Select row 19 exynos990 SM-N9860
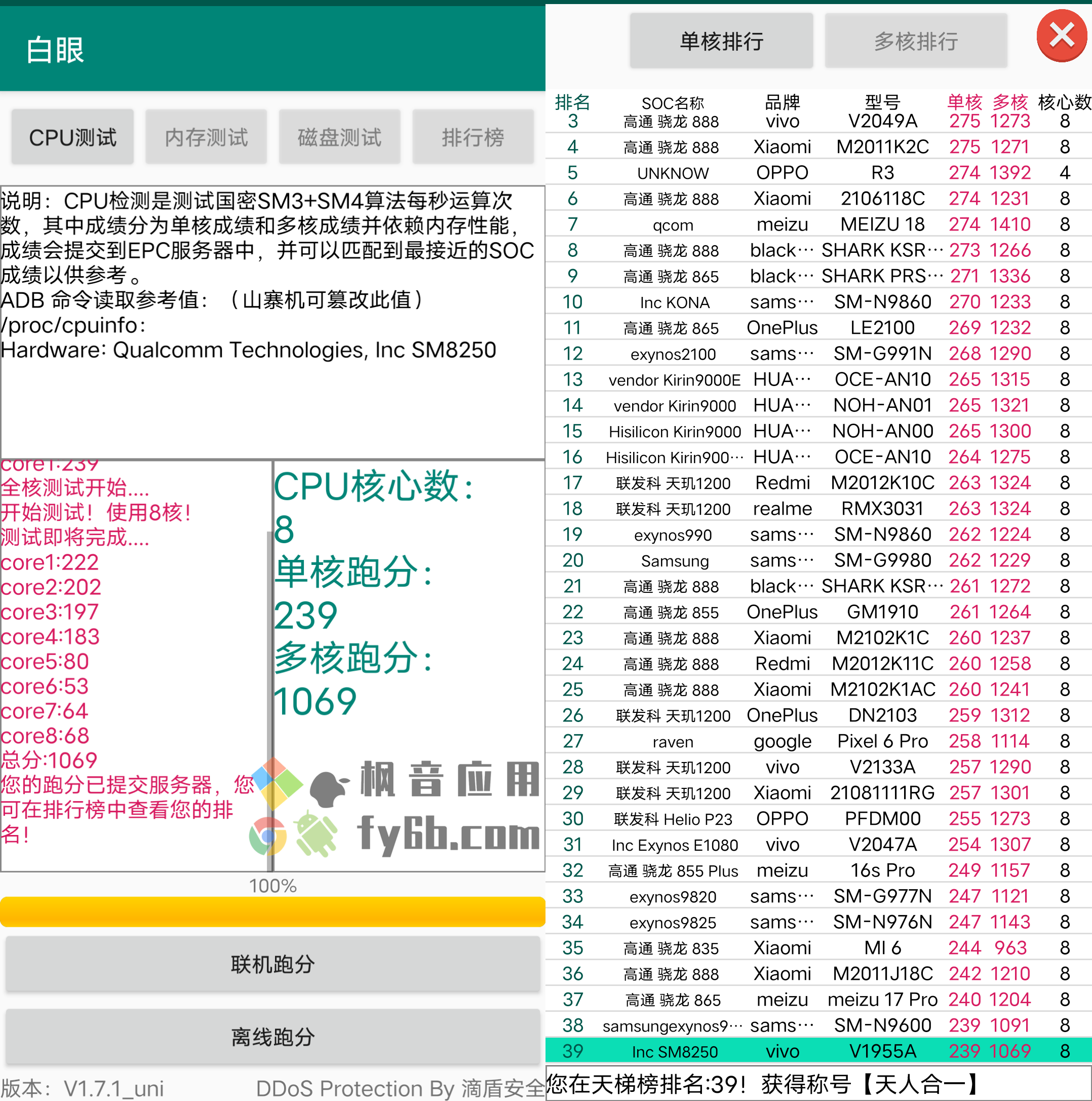1092x1101 pixels. pos(818,535)
